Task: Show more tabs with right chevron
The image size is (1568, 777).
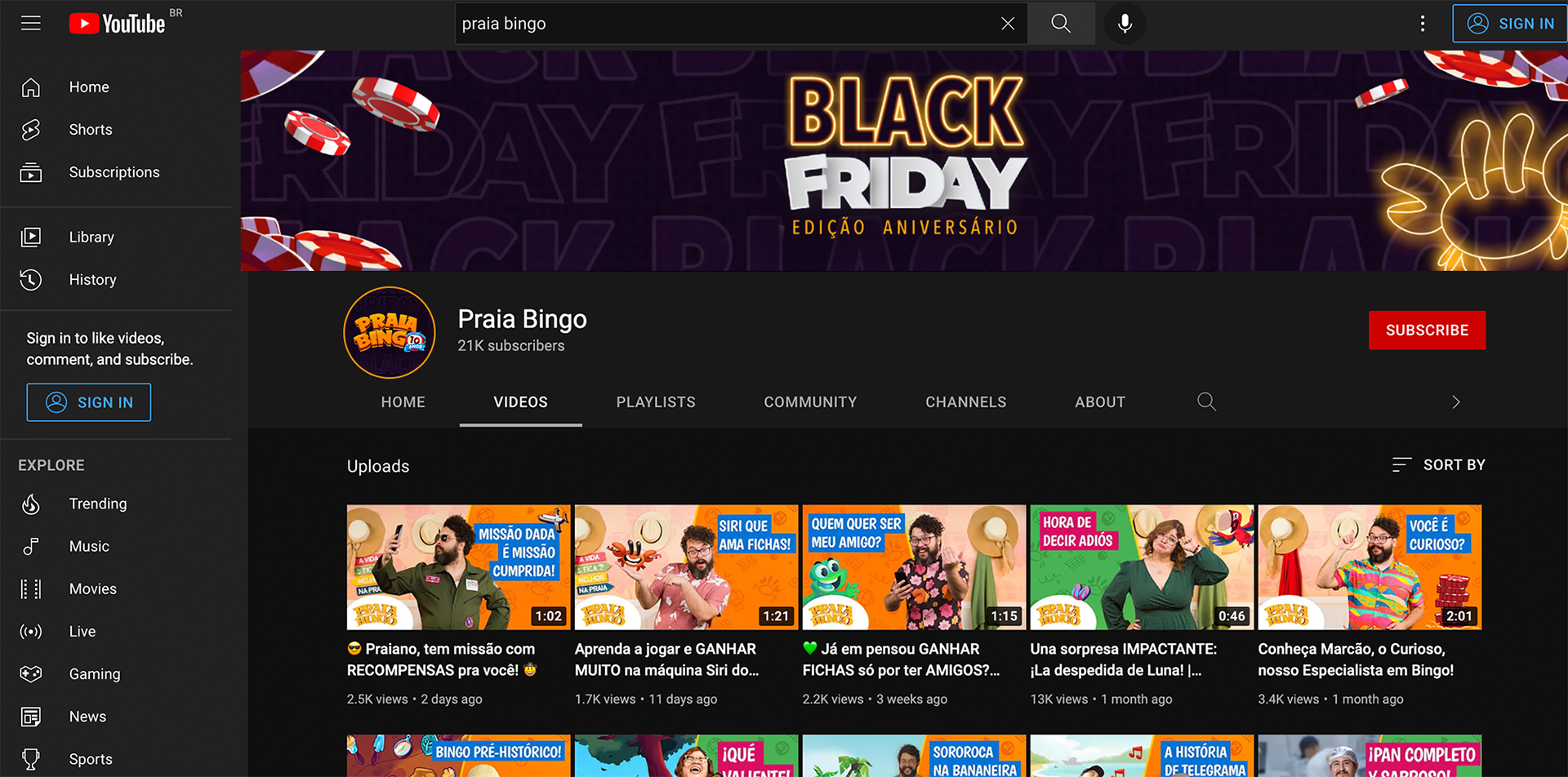Action: (x=1456, y=402)
